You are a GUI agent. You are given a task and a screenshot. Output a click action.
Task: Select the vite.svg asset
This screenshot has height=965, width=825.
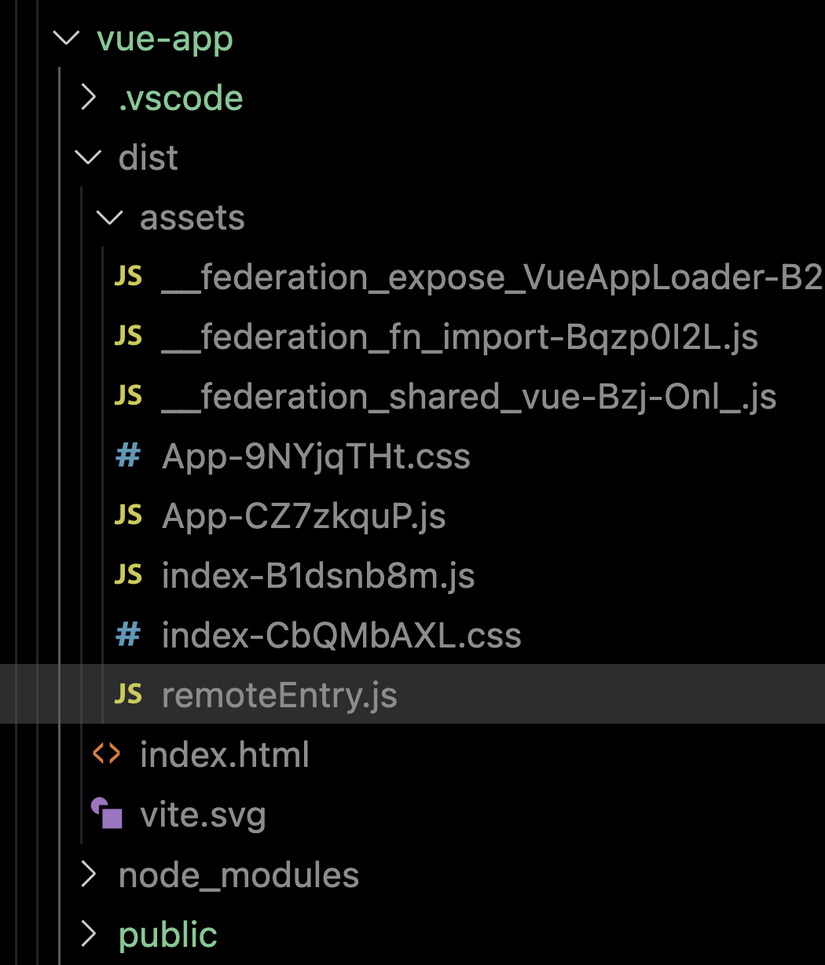(202, 814)
